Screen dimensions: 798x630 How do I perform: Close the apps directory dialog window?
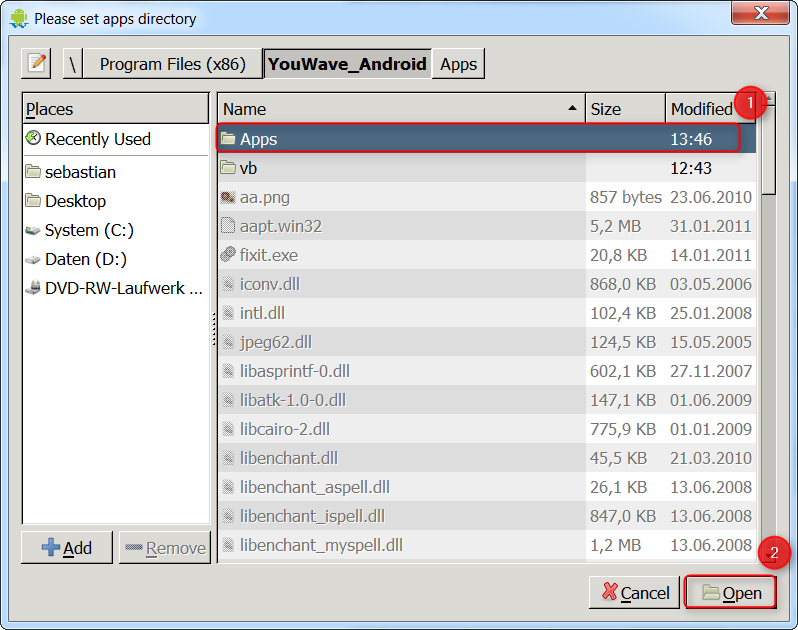(x=760, y=12)
